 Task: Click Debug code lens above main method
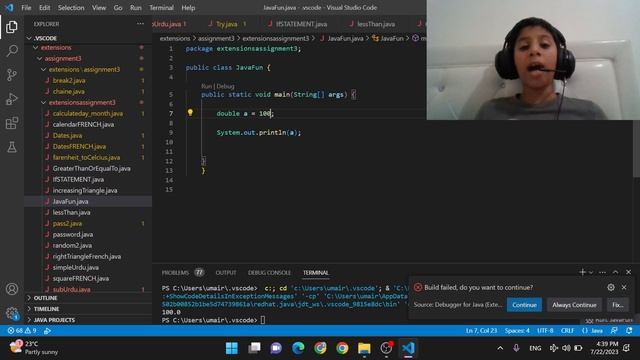[x=225, y=86]
